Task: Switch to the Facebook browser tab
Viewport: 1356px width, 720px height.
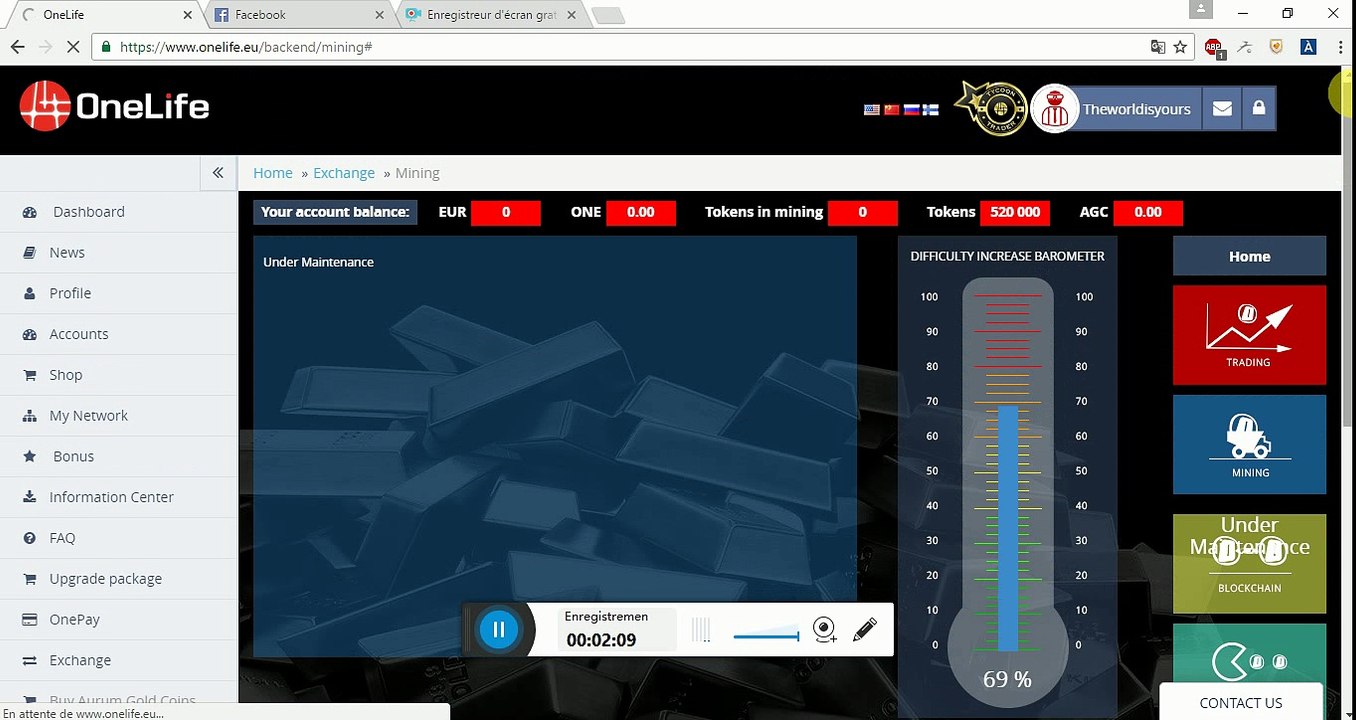Action: click(x=298, y=15)
